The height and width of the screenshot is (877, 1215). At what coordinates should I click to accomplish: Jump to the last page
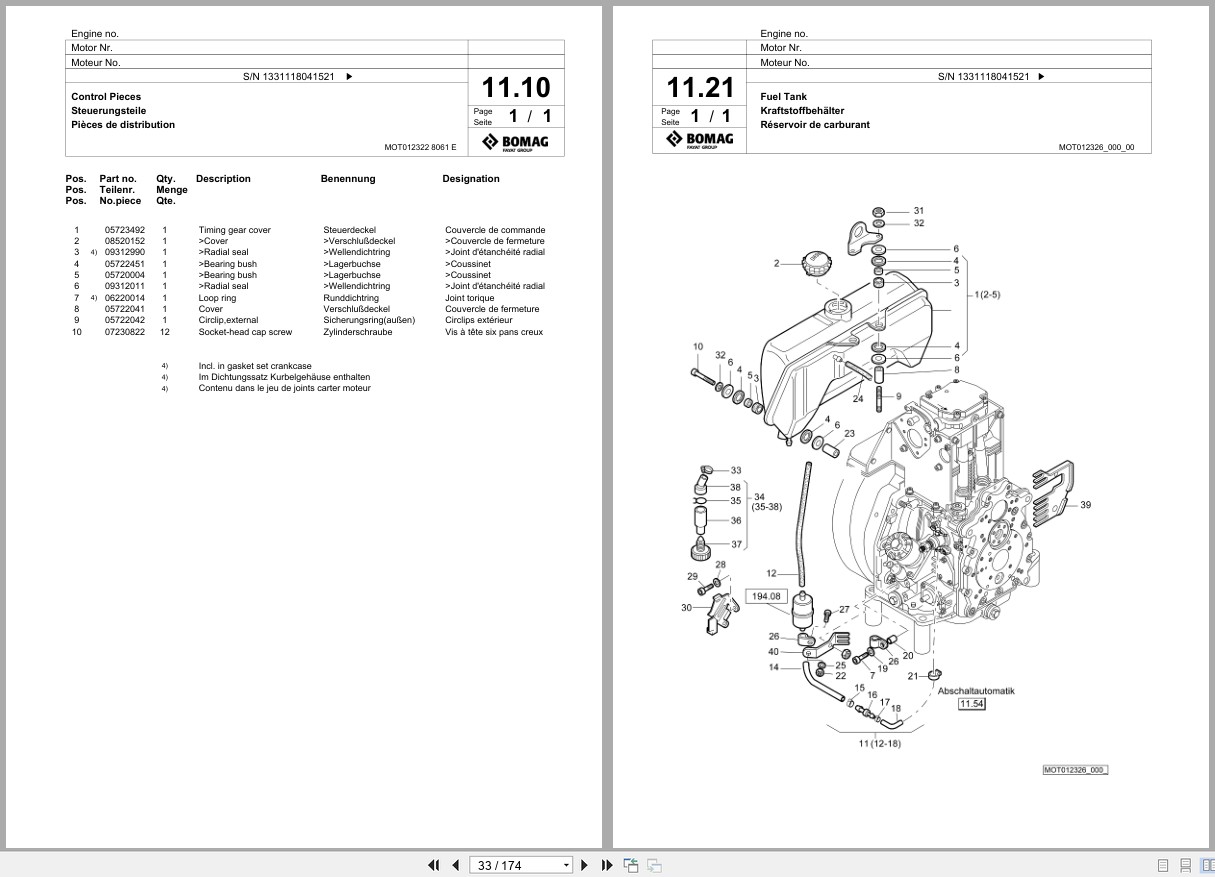[x=607, y=865]
